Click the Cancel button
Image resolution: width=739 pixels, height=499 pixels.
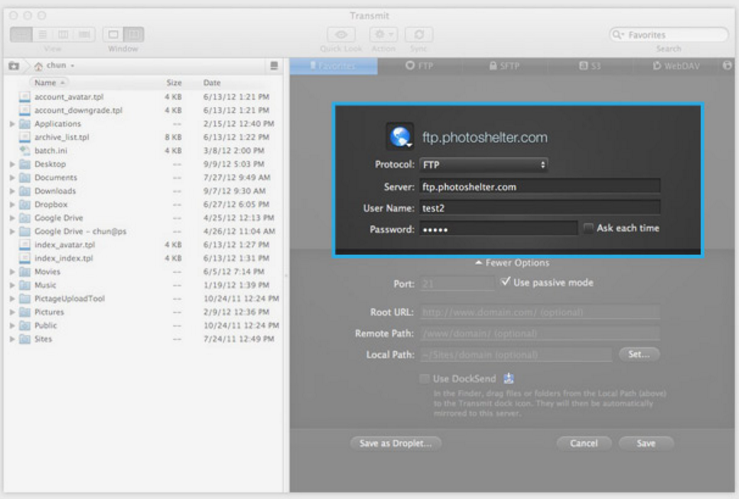(x=583, y=442)
